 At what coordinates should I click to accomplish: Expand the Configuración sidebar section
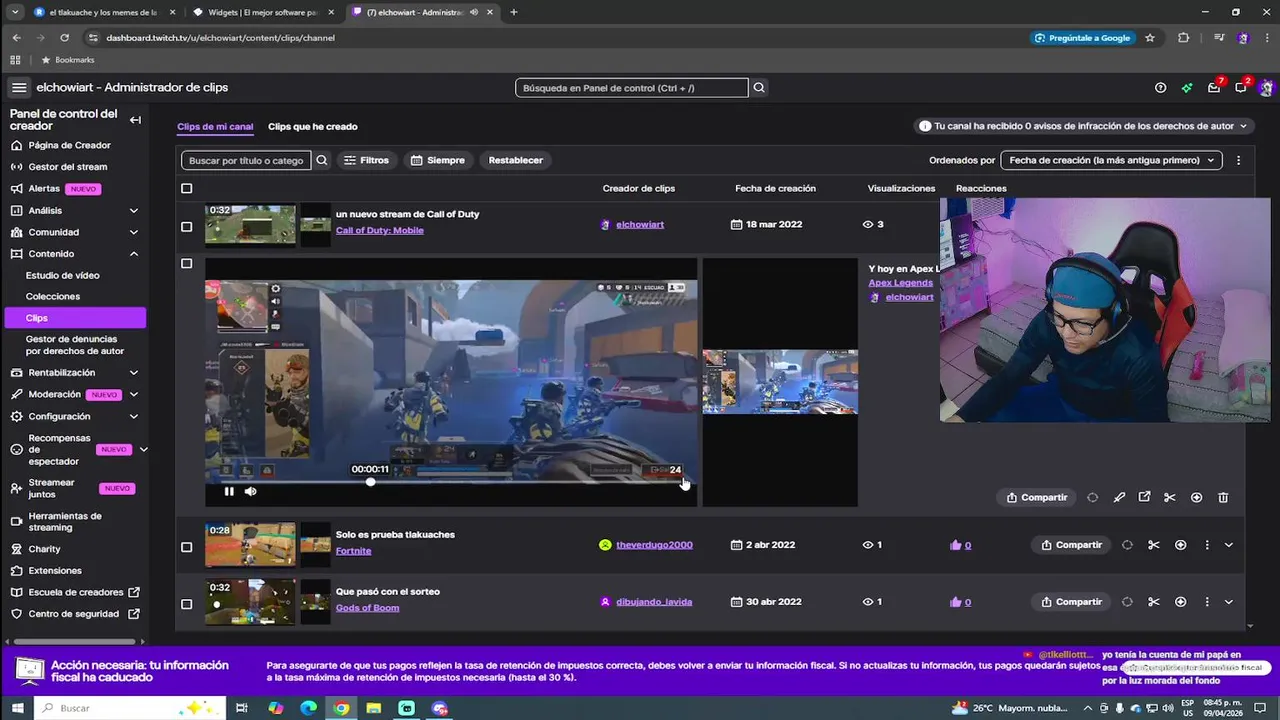click(134, 416)
